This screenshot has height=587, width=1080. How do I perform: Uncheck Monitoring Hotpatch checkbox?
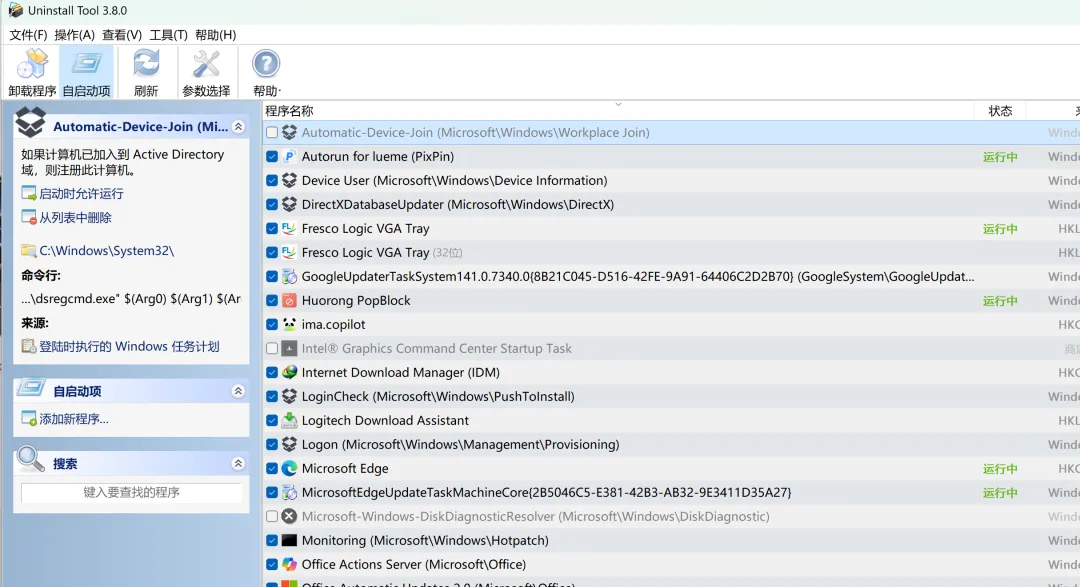272,540
